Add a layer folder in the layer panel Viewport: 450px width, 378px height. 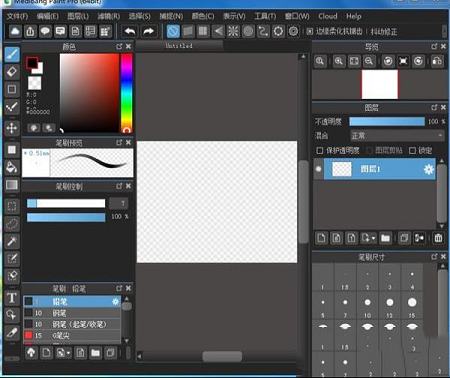(386, 238)
